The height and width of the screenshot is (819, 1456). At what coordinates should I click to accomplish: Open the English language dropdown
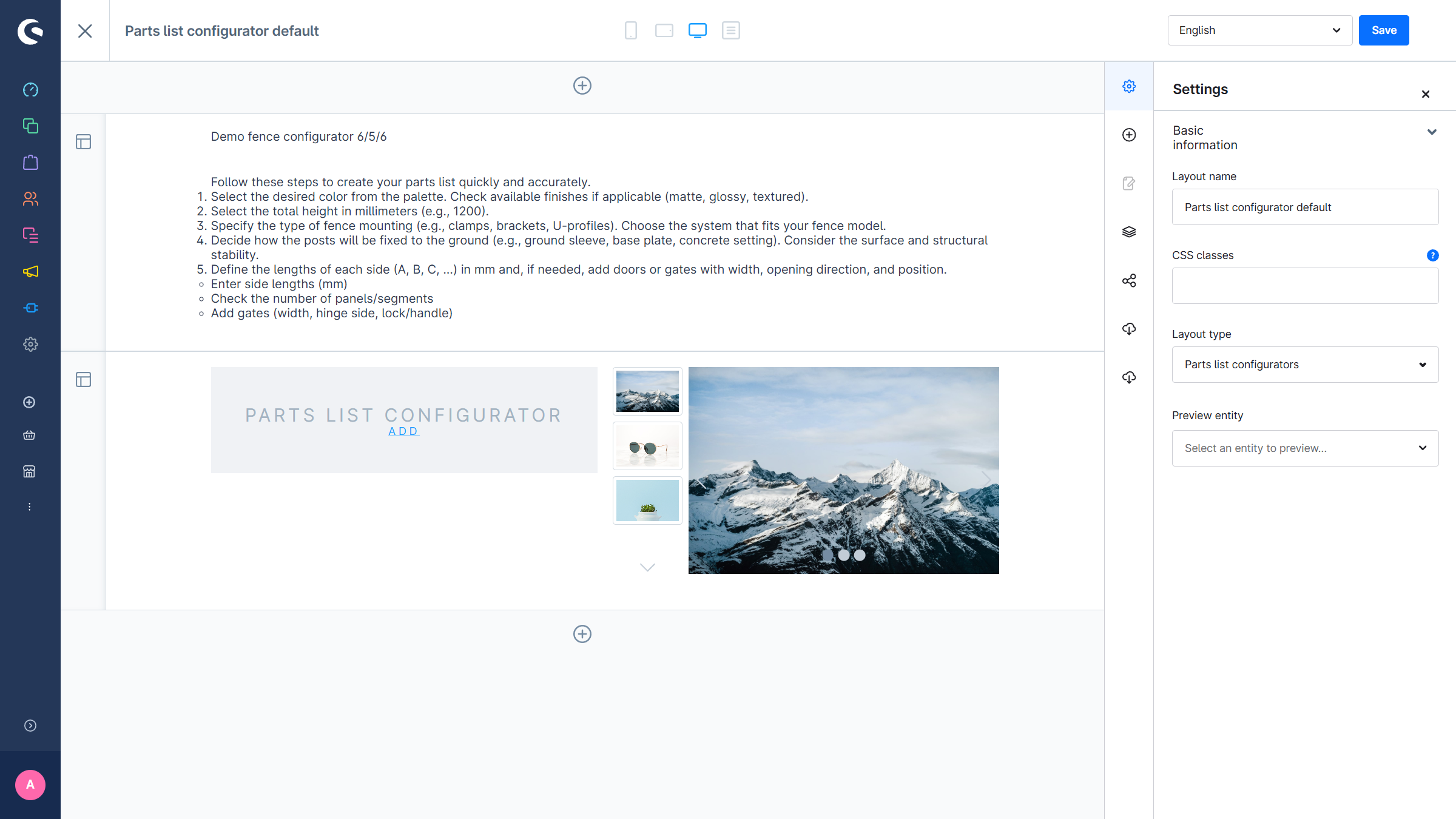pos(1260,30)
